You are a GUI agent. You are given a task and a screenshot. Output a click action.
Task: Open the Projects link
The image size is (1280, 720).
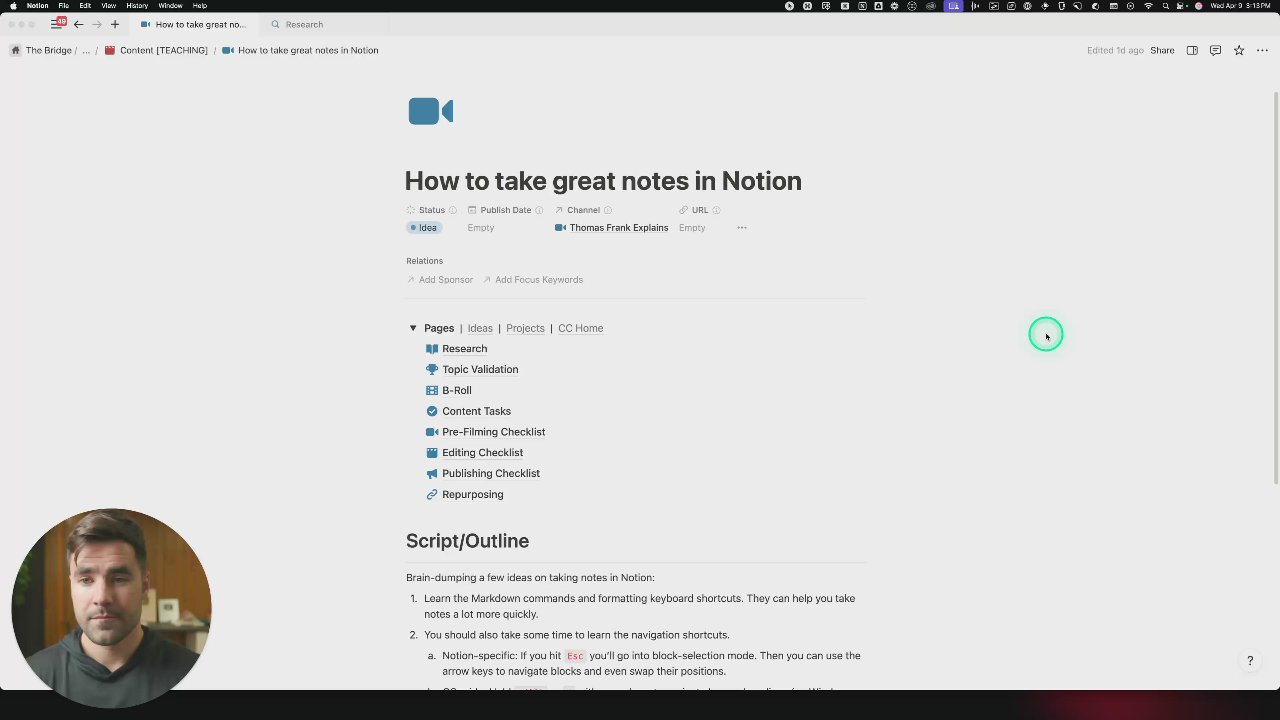point(525,328)
